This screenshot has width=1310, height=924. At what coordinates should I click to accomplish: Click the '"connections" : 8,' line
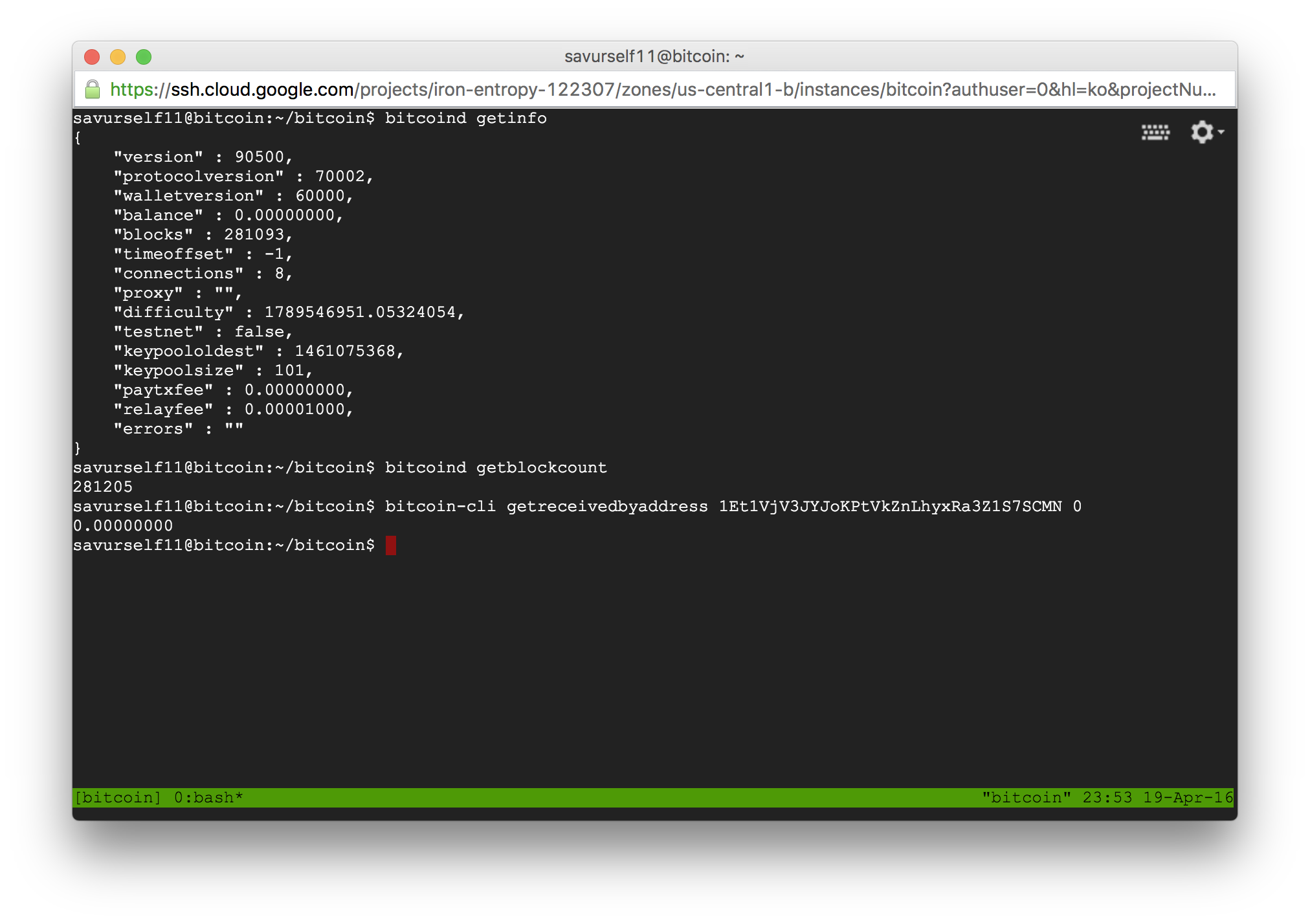[x=203, y=273]
